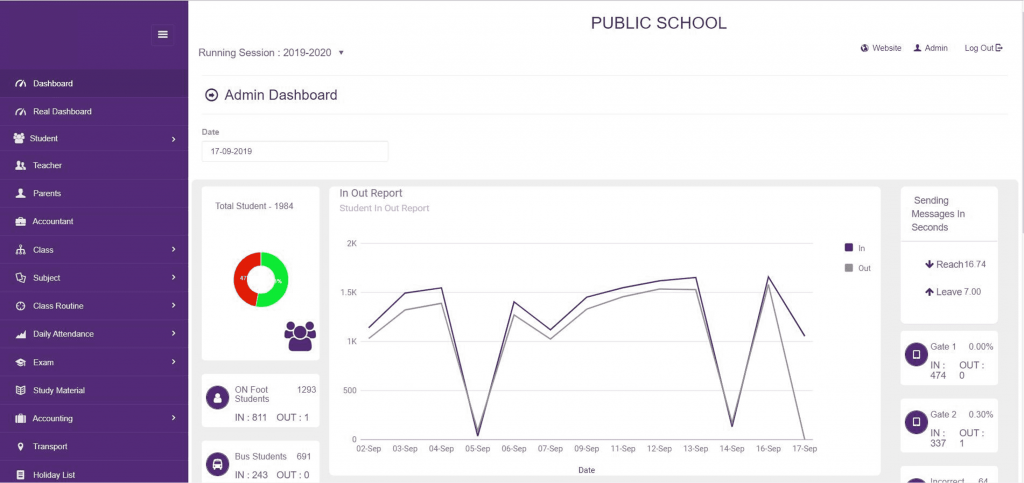Screen dimensions: 1024x483
Task: Click the Total Student - 1984 text
Action: pos(254,206)
